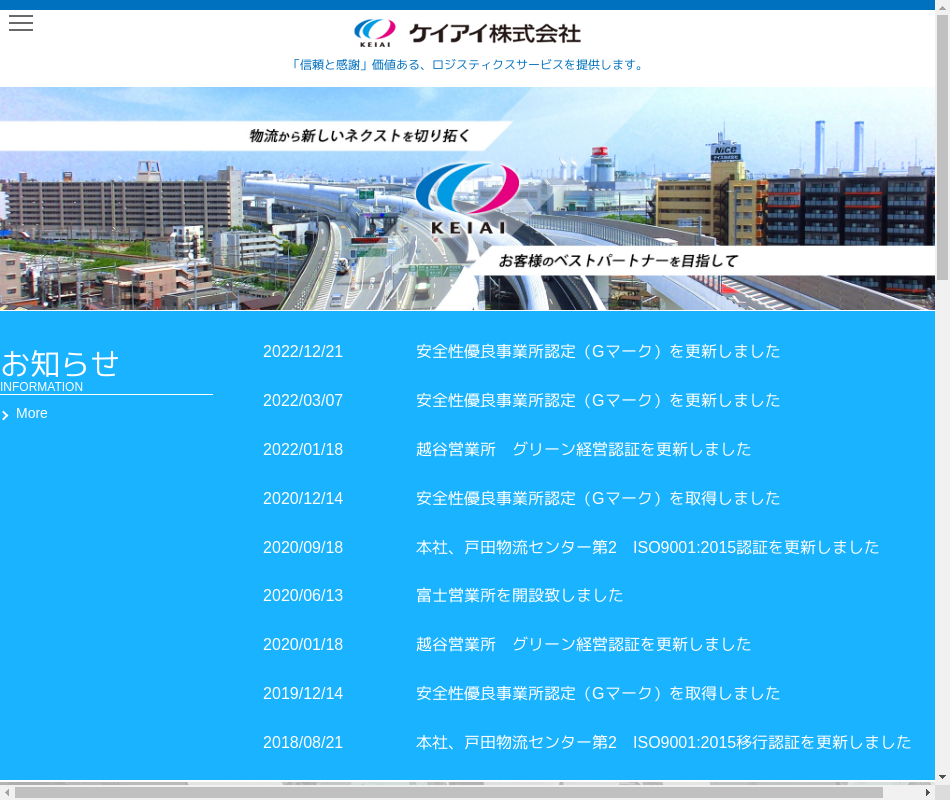Open the 富士営業所を開設致しました news item
This screenshot has height=800, width=950.
coord(519,596)
